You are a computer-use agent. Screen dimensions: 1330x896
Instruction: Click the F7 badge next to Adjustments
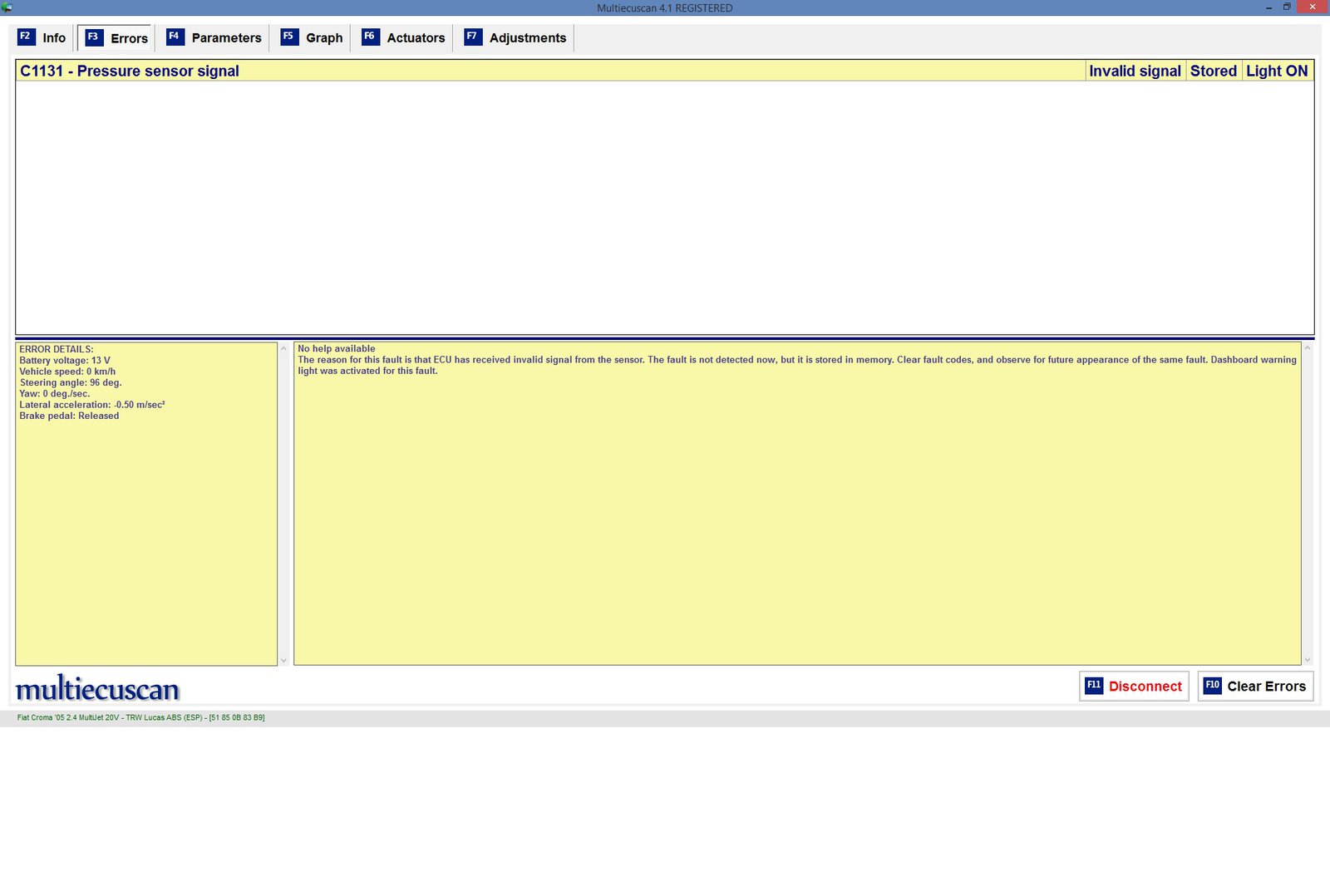(x=472, y=37)
